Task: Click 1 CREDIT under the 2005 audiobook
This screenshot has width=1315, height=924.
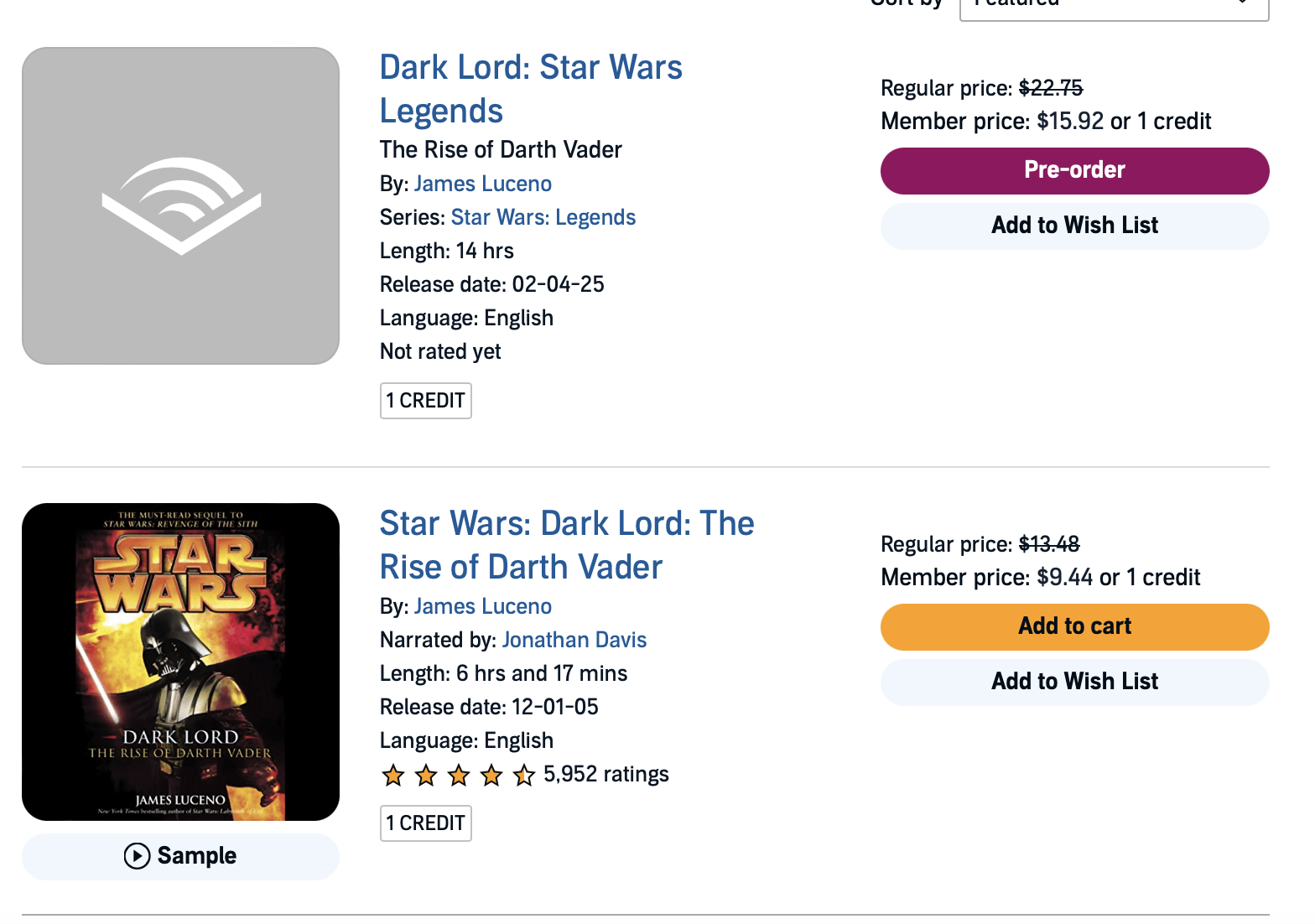Action: click(x=425, y=823)
